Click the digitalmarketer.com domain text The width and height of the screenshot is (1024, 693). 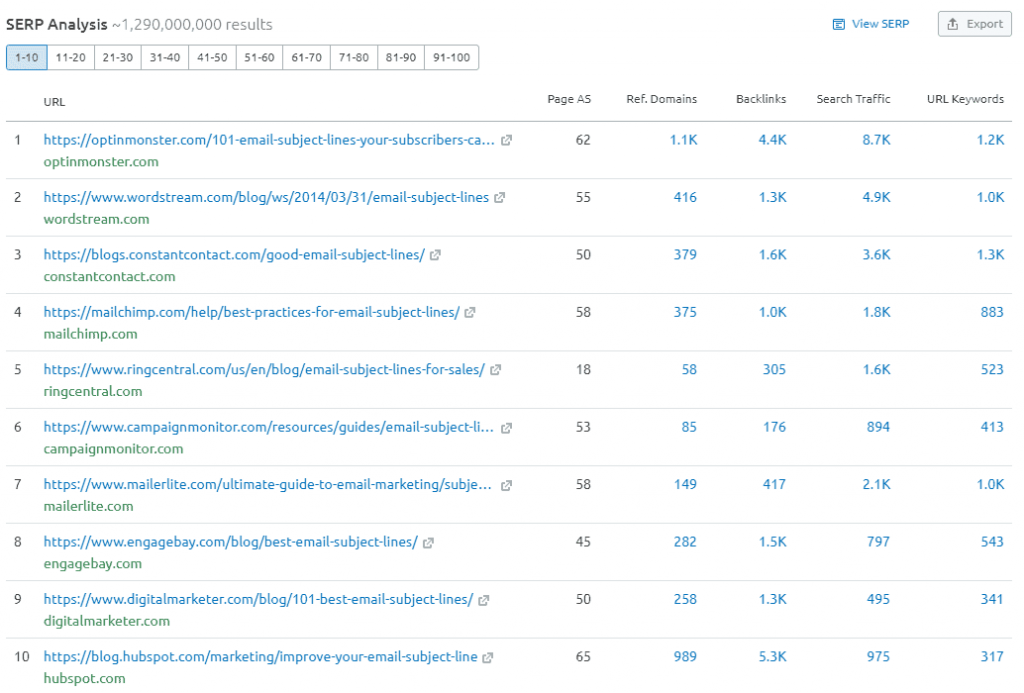click(106, 622)
